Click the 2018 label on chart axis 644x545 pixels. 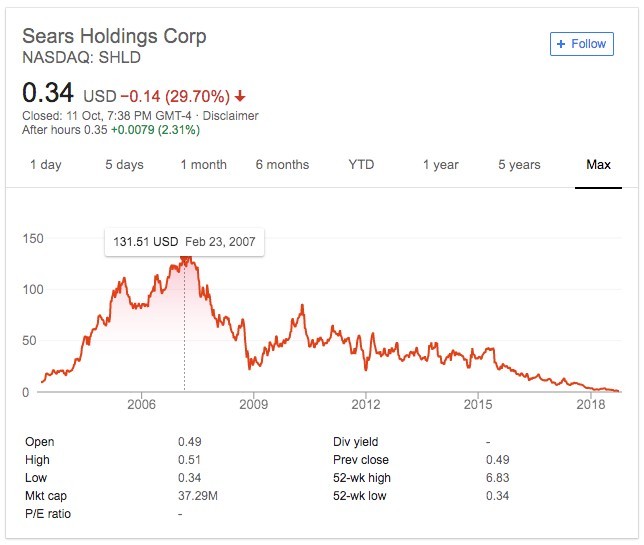pyautogui.click(x=592, y=405)
